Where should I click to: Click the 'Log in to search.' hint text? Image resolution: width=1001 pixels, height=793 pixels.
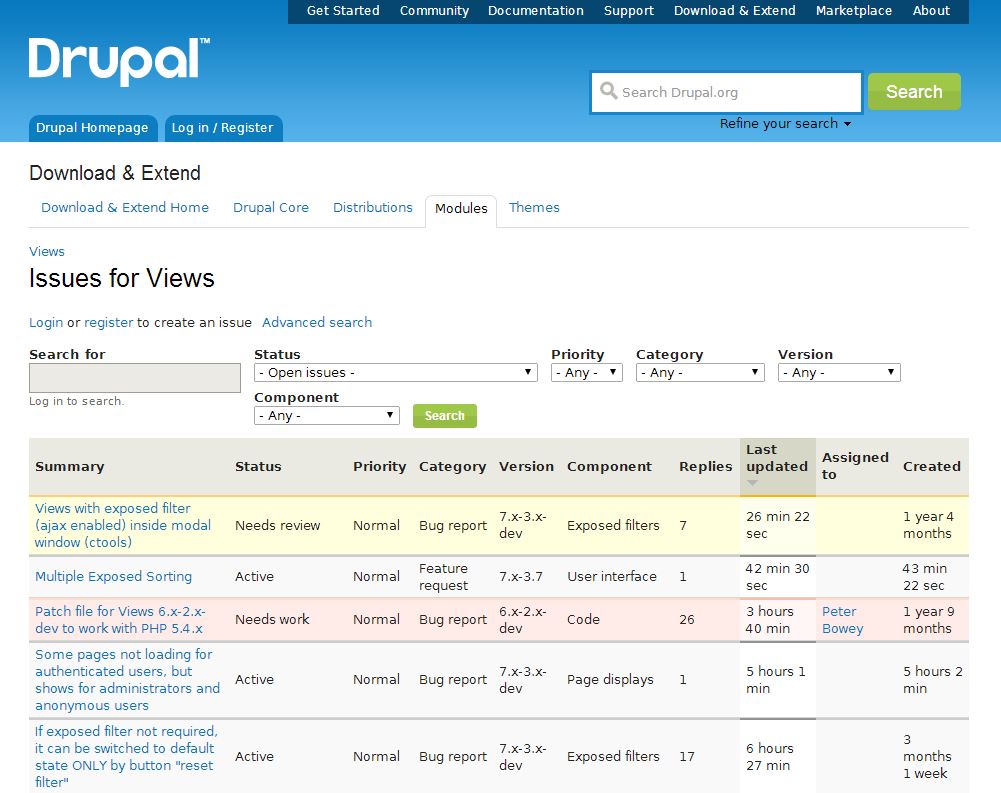(77, 401)
